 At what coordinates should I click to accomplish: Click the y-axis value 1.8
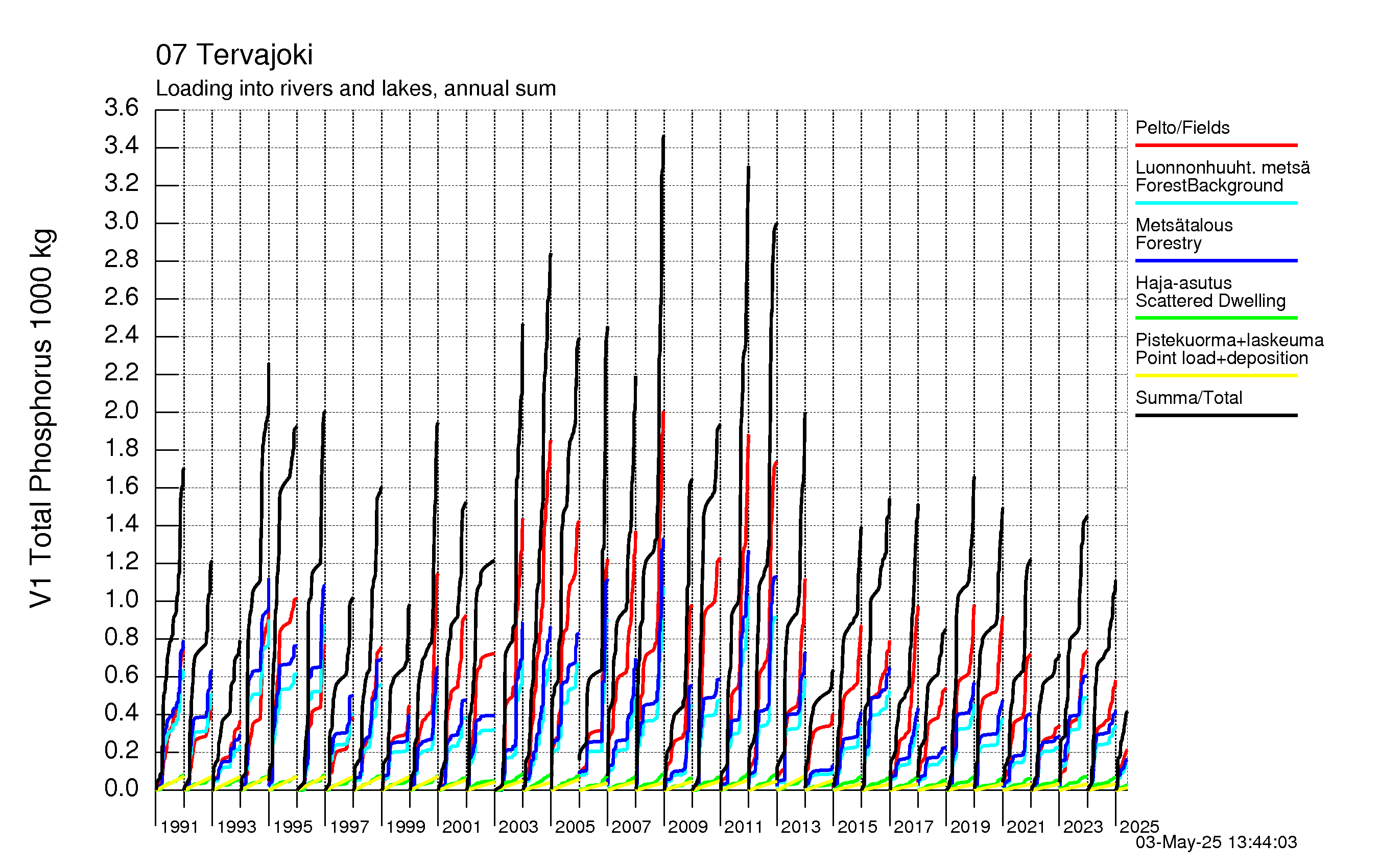coord(122,448)
